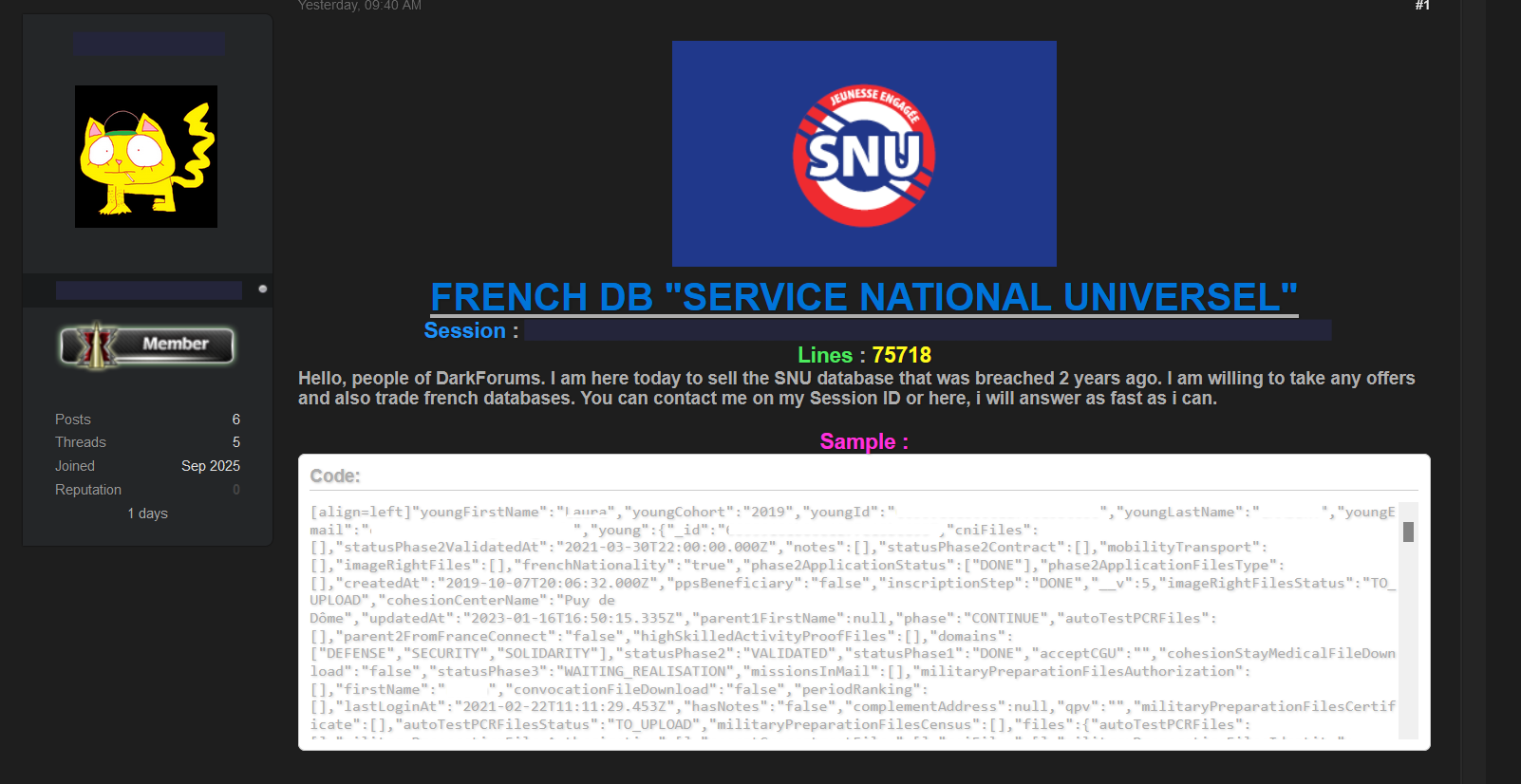Click the user online status dot
The width and height of the screenshot is (1521, 784).
[x=263, y=289]
